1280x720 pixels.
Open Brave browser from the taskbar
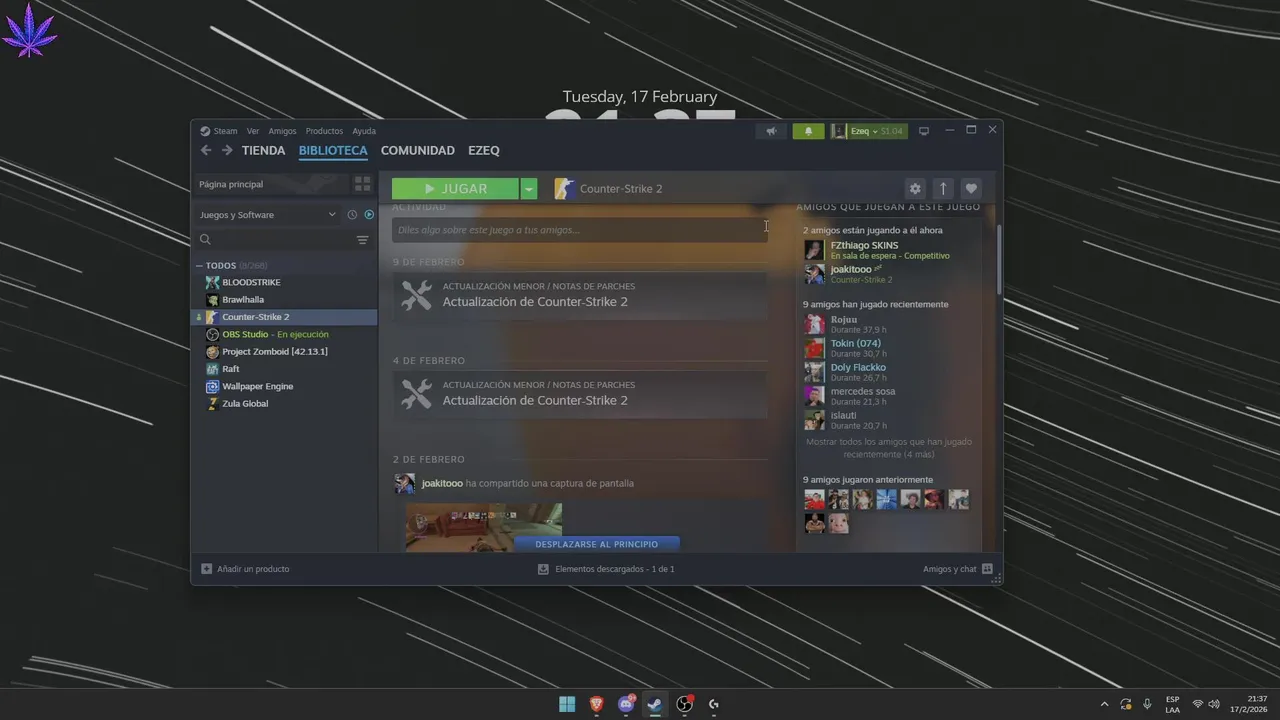click(597, 704)
